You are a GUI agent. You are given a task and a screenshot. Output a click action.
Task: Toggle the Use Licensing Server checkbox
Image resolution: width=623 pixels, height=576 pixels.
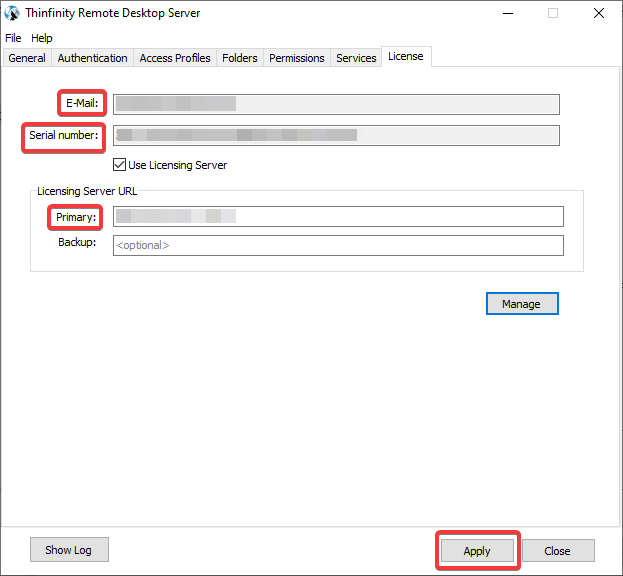pyautogui.click(x=120, y=165)
